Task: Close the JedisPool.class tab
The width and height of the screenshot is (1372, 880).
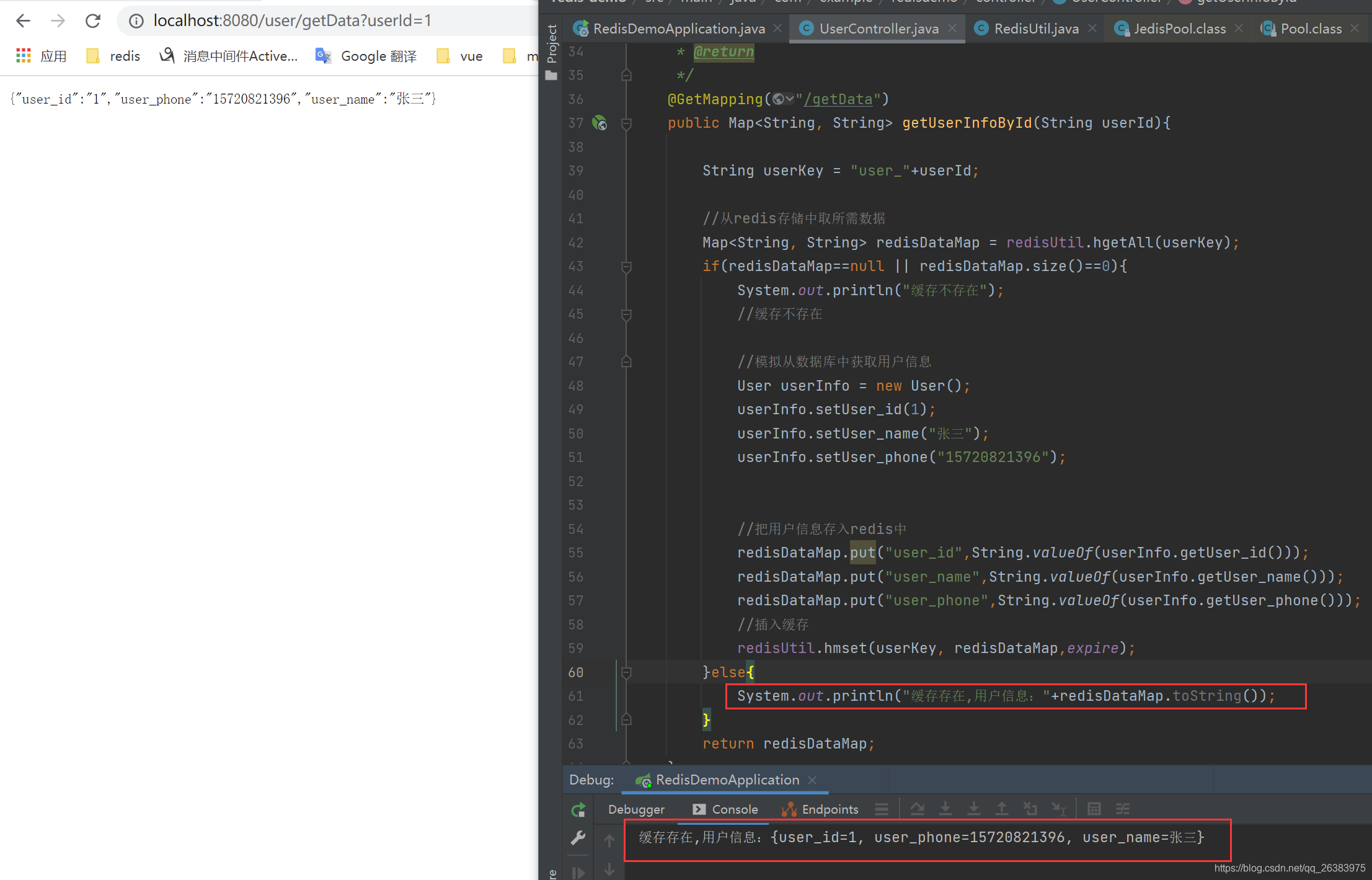Action: coord(1239,29)
